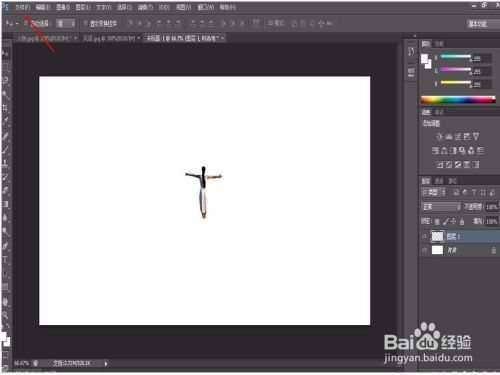Toggle auto-select checkbox in options bar
500x375 pixels.
(26, 23)
